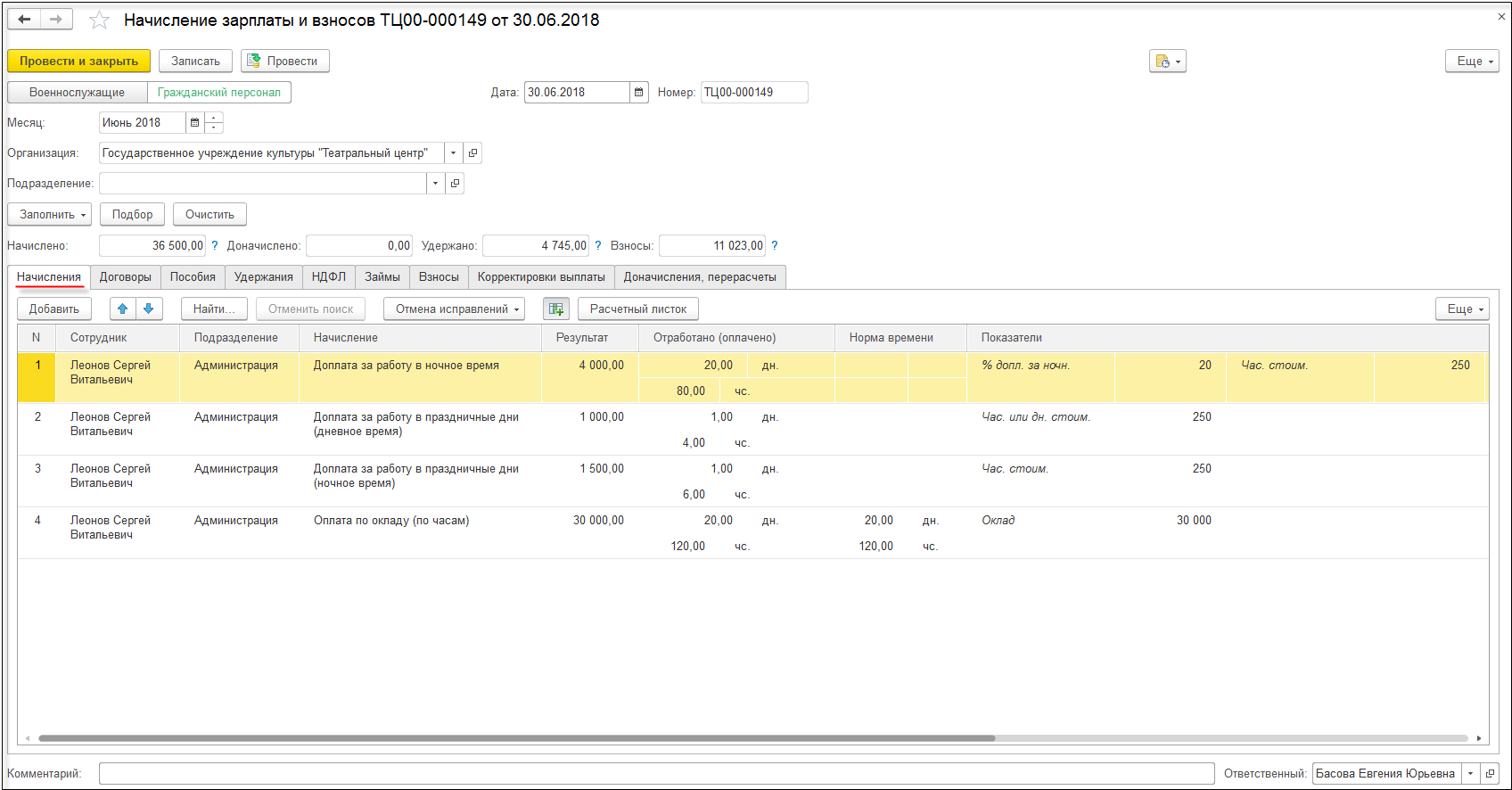Open the top Еще menu
The height and width of the screenshot is (790, 1512).
1472,62
